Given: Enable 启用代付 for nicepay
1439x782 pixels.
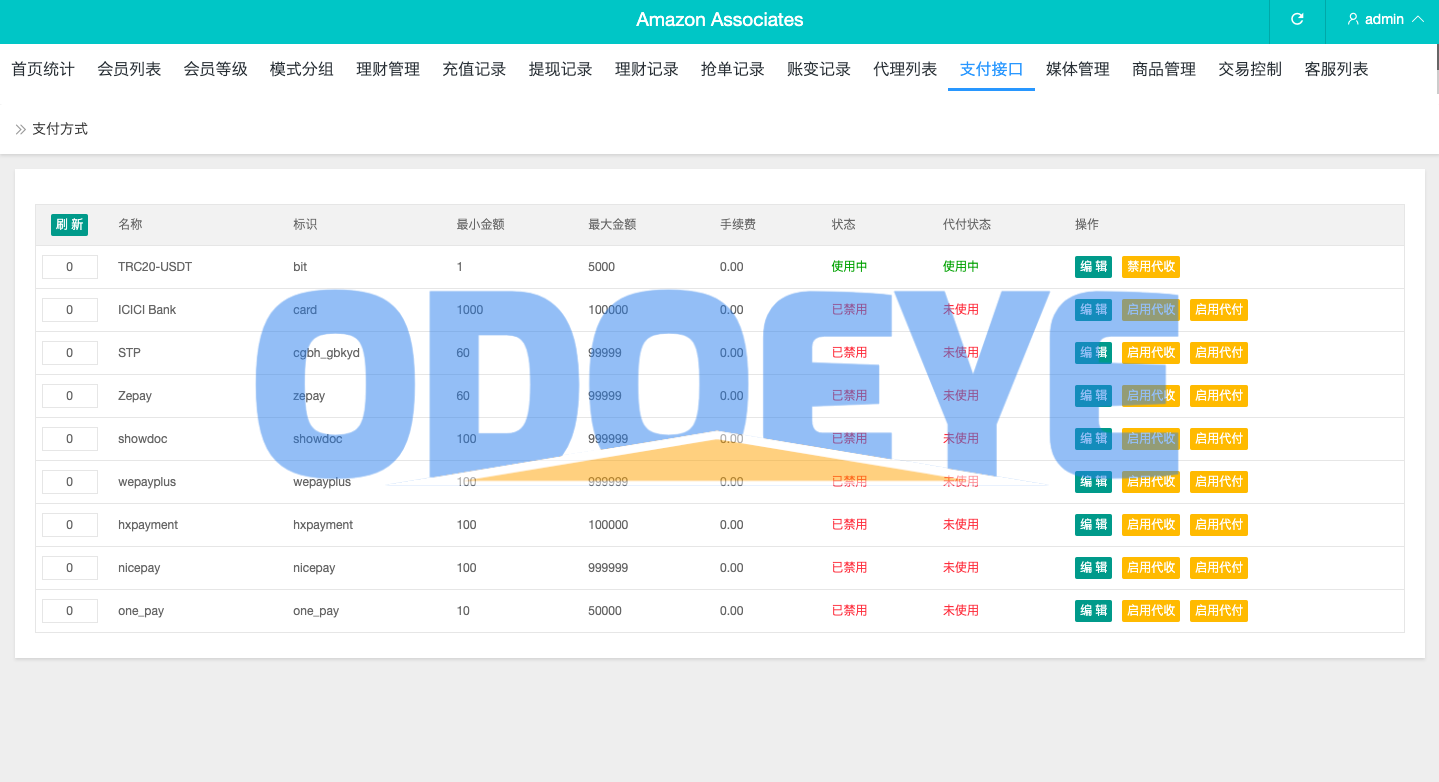Looking at the screenshot, I should (x=1219, y=568).
